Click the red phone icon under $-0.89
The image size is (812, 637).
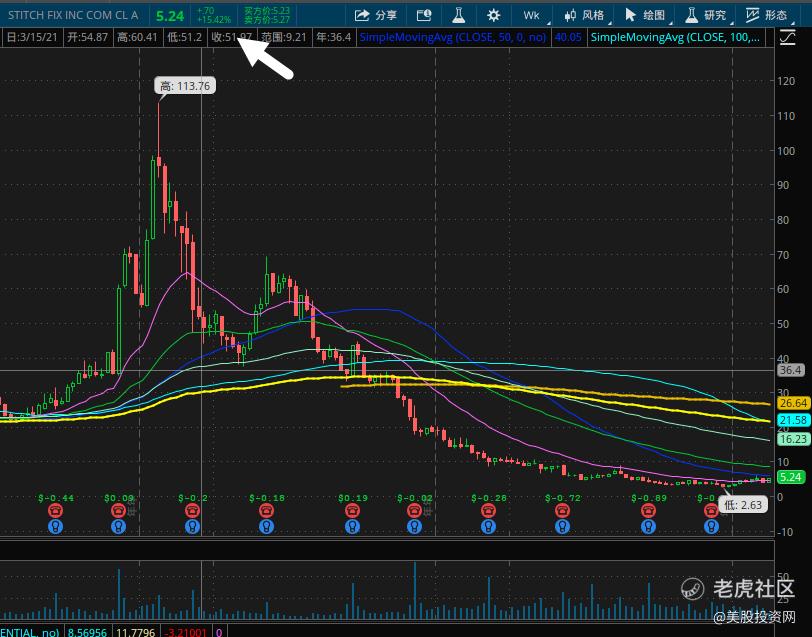click(x=648, y=511)
